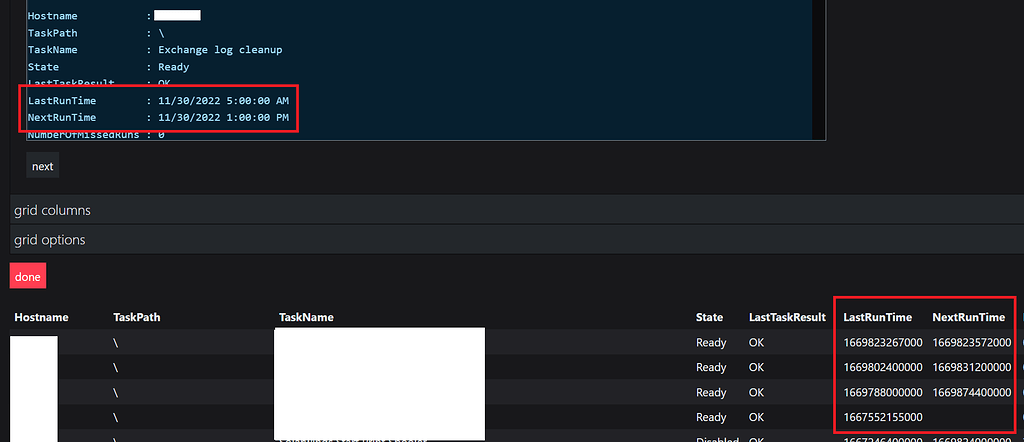Image resolution: width=1024 pixels, height=442 pixels.
Task: Select LastRunTime cell 1669823267000
Action: click(x=883, y=342)
